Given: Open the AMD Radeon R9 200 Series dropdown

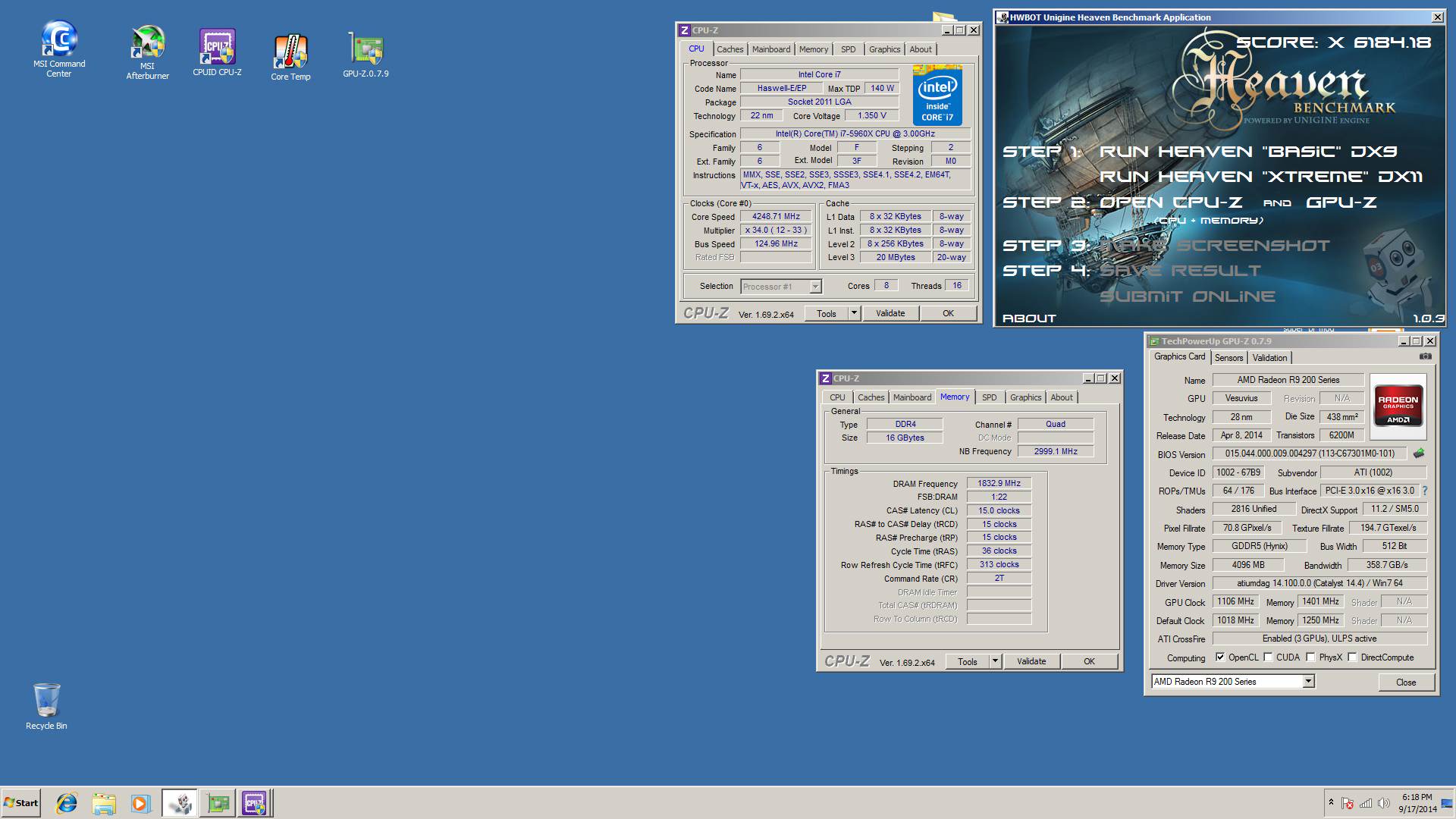Looking at the screenshot, I should (1308, 682).
